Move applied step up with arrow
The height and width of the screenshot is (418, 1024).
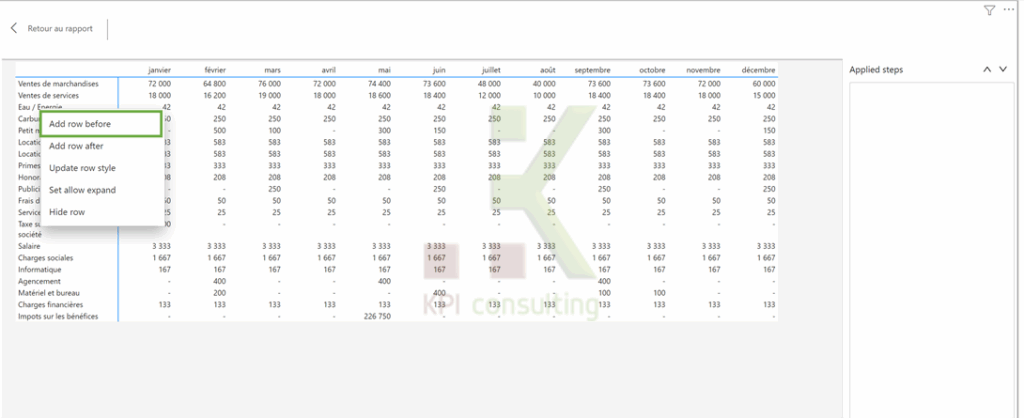point(987,70)
